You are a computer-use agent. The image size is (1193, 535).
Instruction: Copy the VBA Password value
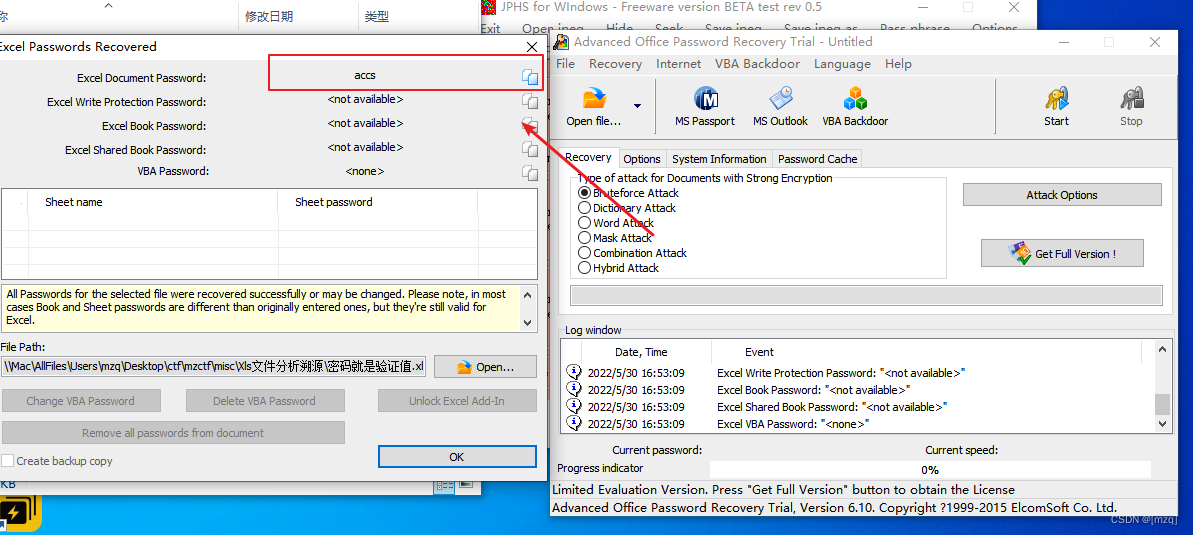530,173
